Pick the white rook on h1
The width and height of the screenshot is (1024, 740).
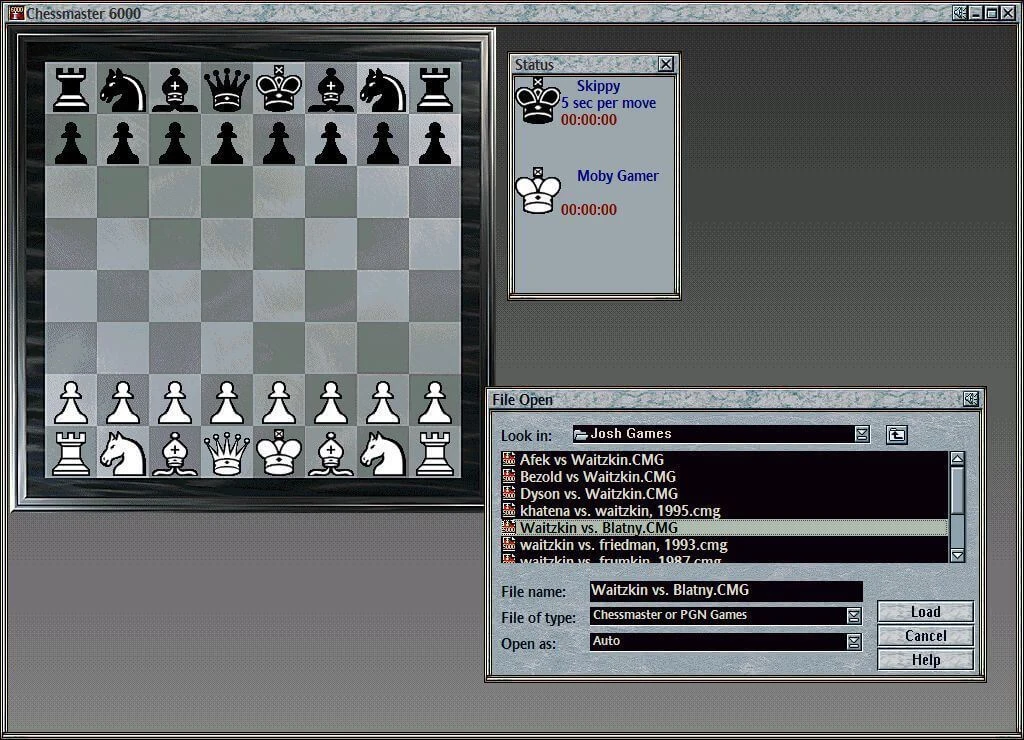tap(435, 453)
